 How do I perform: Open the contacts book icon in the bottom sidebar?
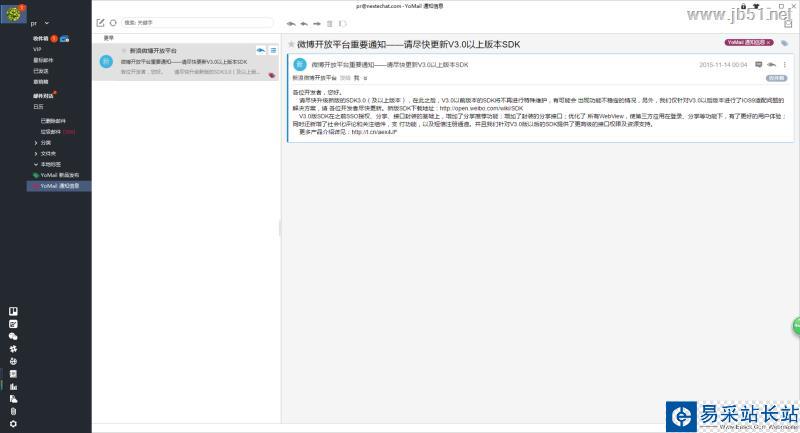13,374
